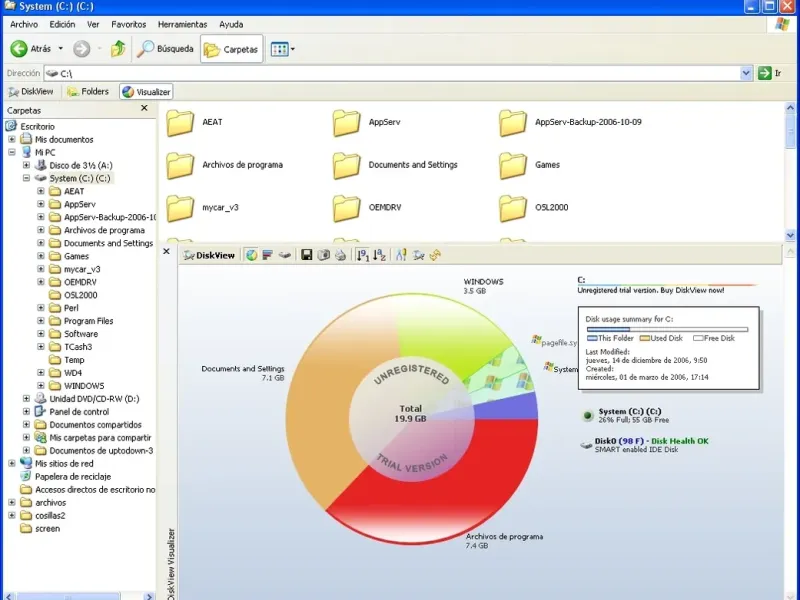This screenshot has height=600, width=800.
Task: Click the Buy DiskView now notice
Action: [x=651, y=290]
